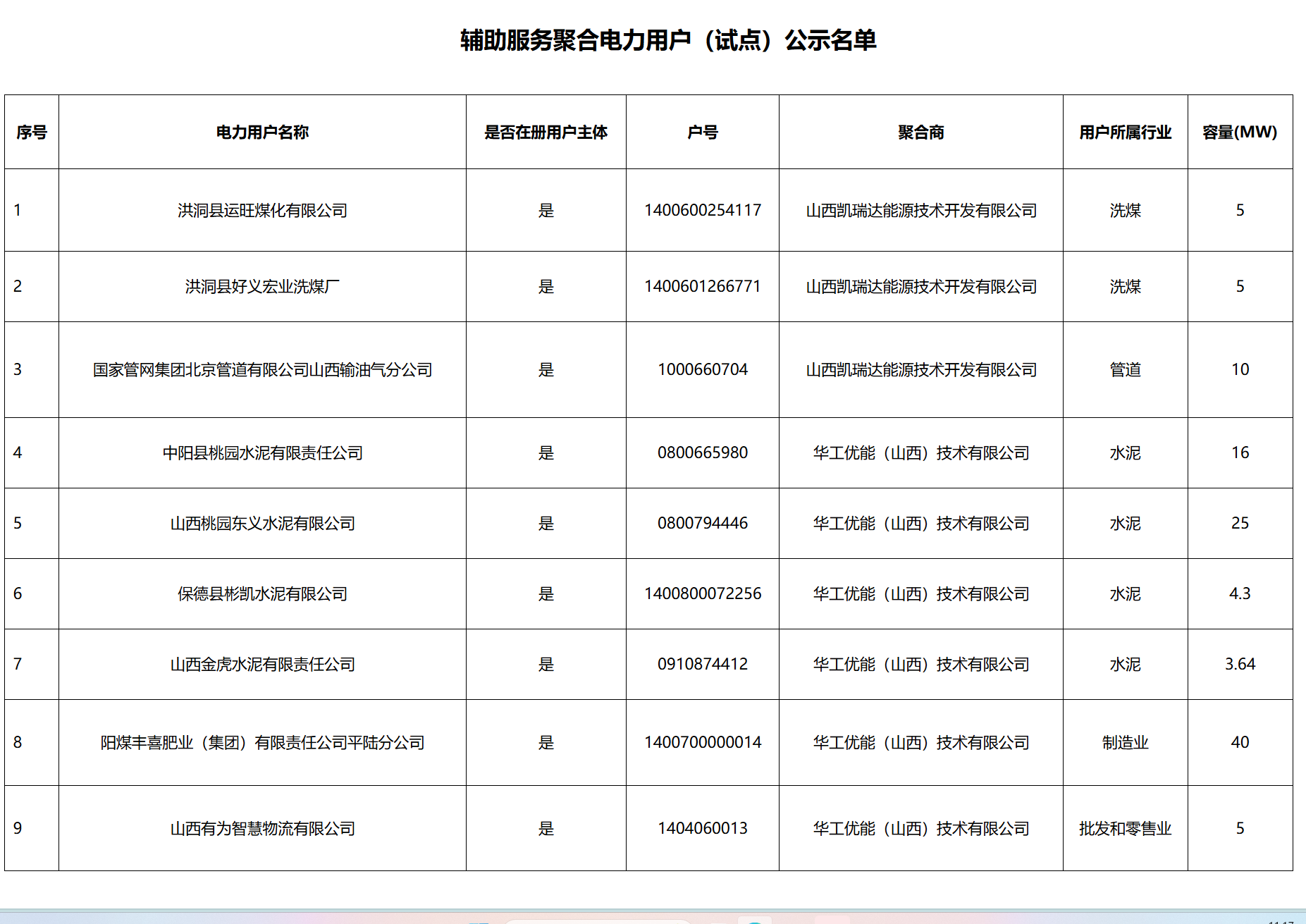Select the 户号 header cell
The image size is (1306, 924).
coord(702,133)
